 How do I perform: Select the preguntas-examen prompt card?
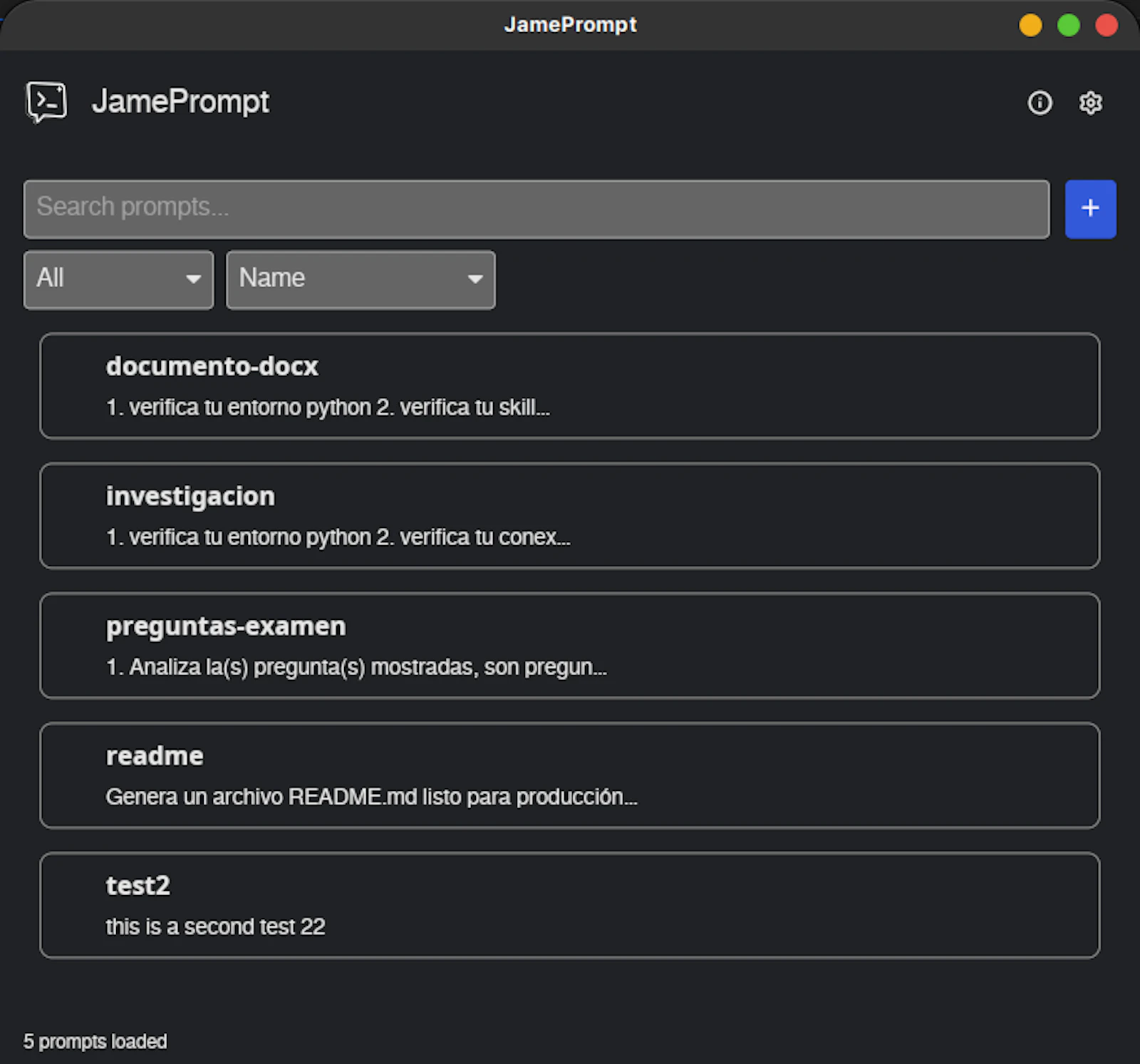coord(570,645)
